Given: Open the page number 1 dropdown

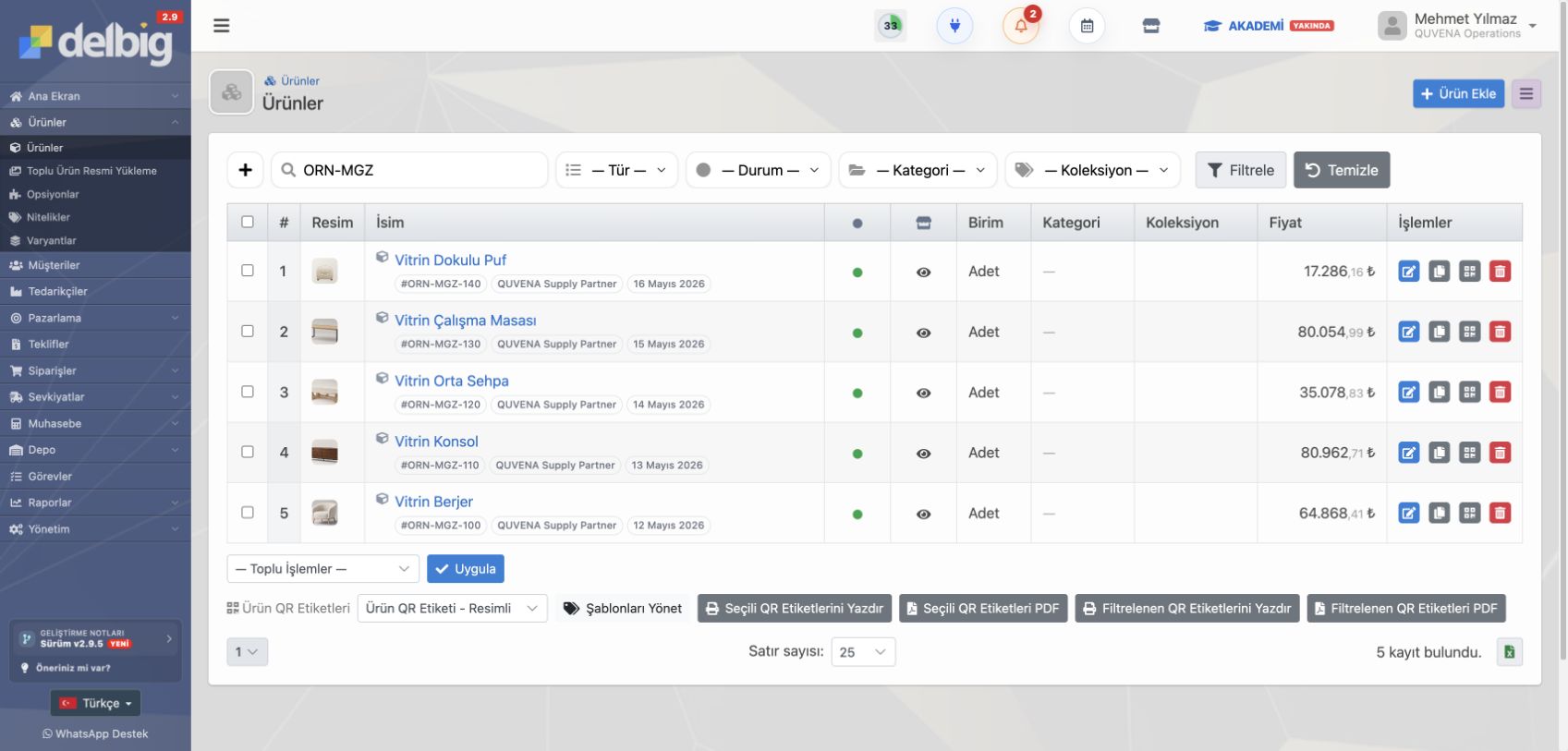Looking at the screenshot, I should pos(248,652).
